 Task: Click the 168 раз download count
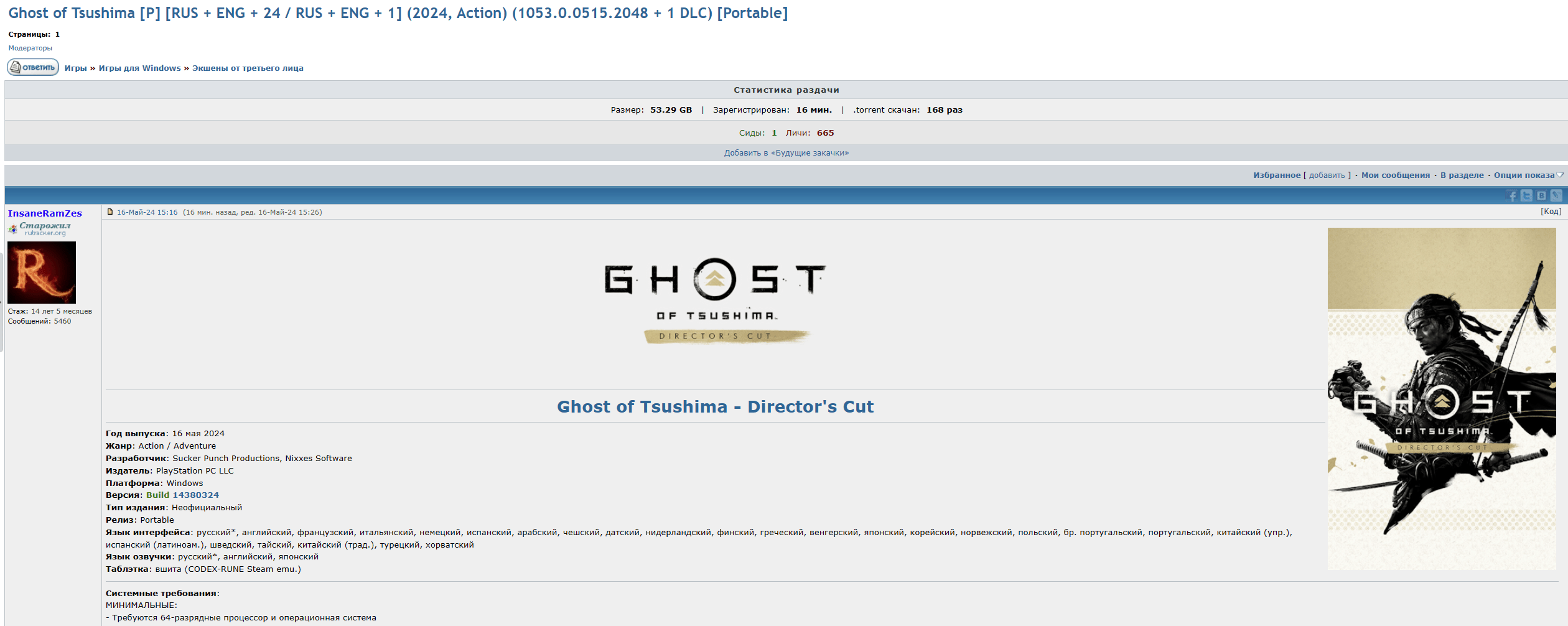click(x=945, y=110)
